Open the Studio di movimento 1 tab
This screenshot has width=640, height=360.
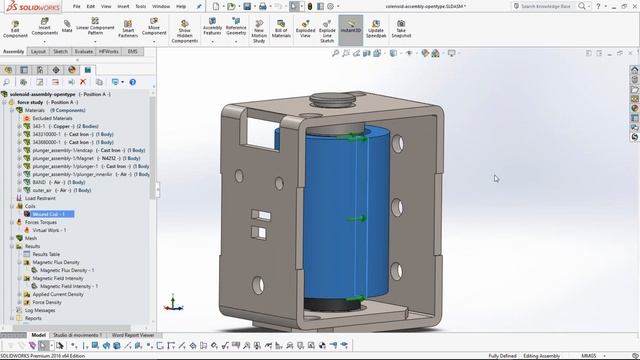78,335
